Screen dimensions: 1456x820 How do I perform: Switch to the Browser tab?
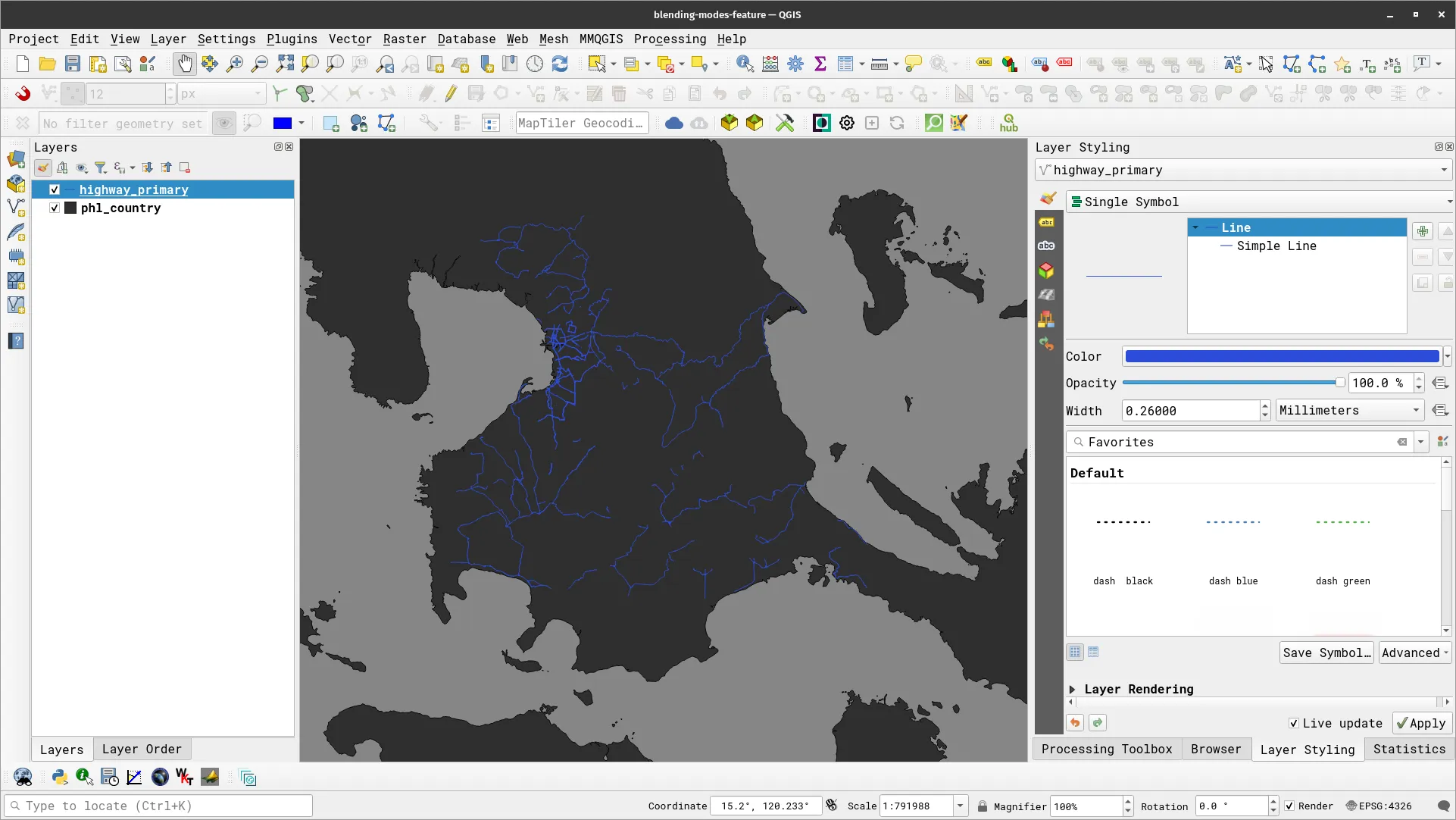[1215, 749]
